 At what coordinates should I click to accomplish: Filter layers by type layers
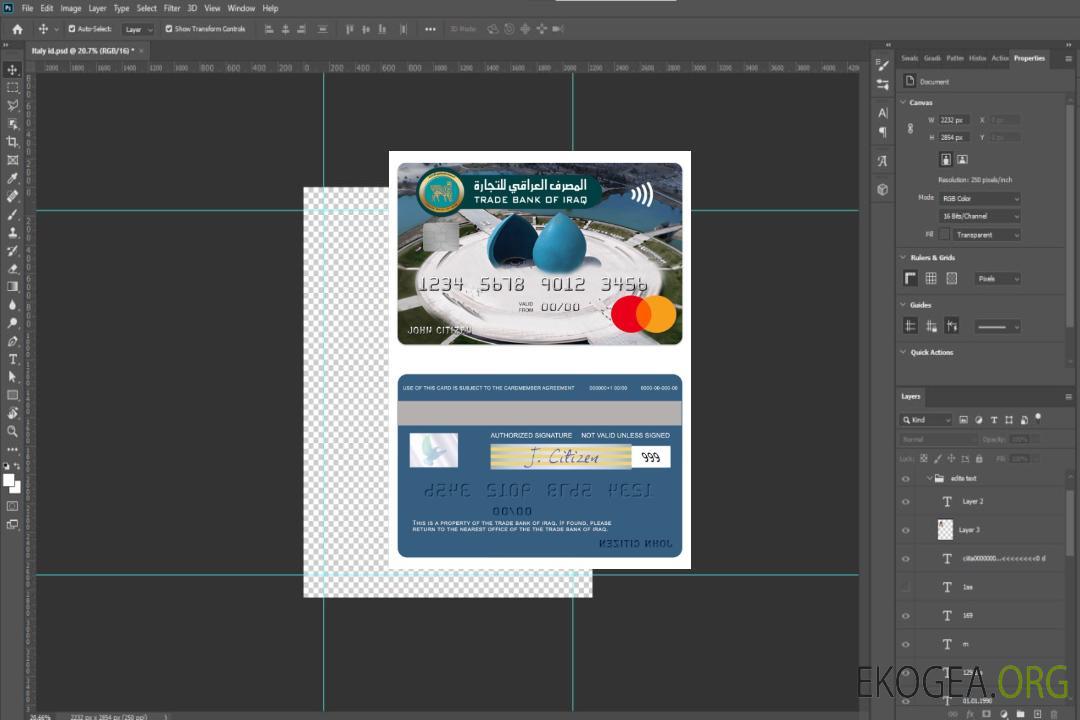993,420
